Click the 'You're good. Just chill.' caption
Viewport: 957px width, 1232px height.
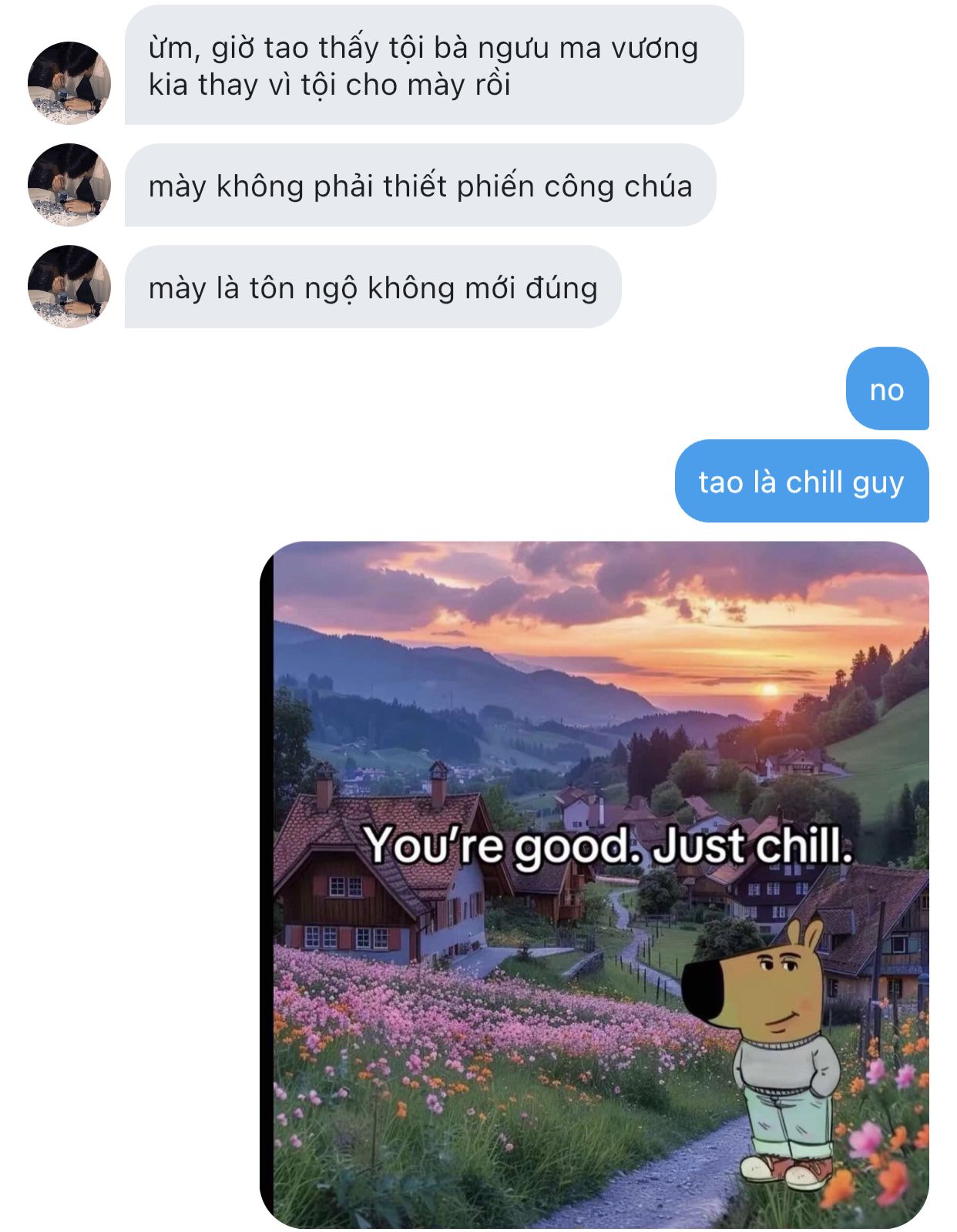[609, 845]
